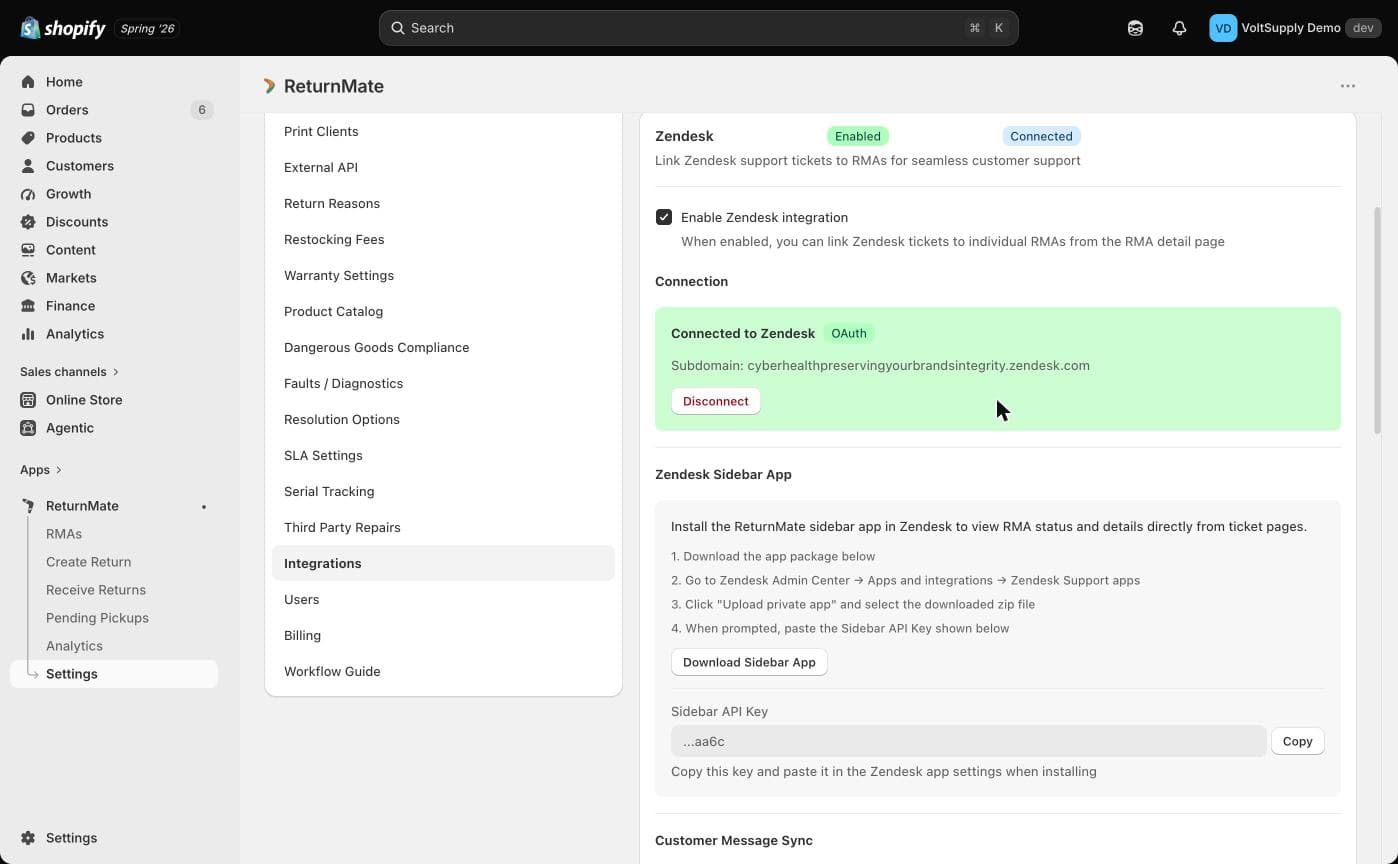Toggle Enable Zendesk integration checkbox

(x=664, y=217)
